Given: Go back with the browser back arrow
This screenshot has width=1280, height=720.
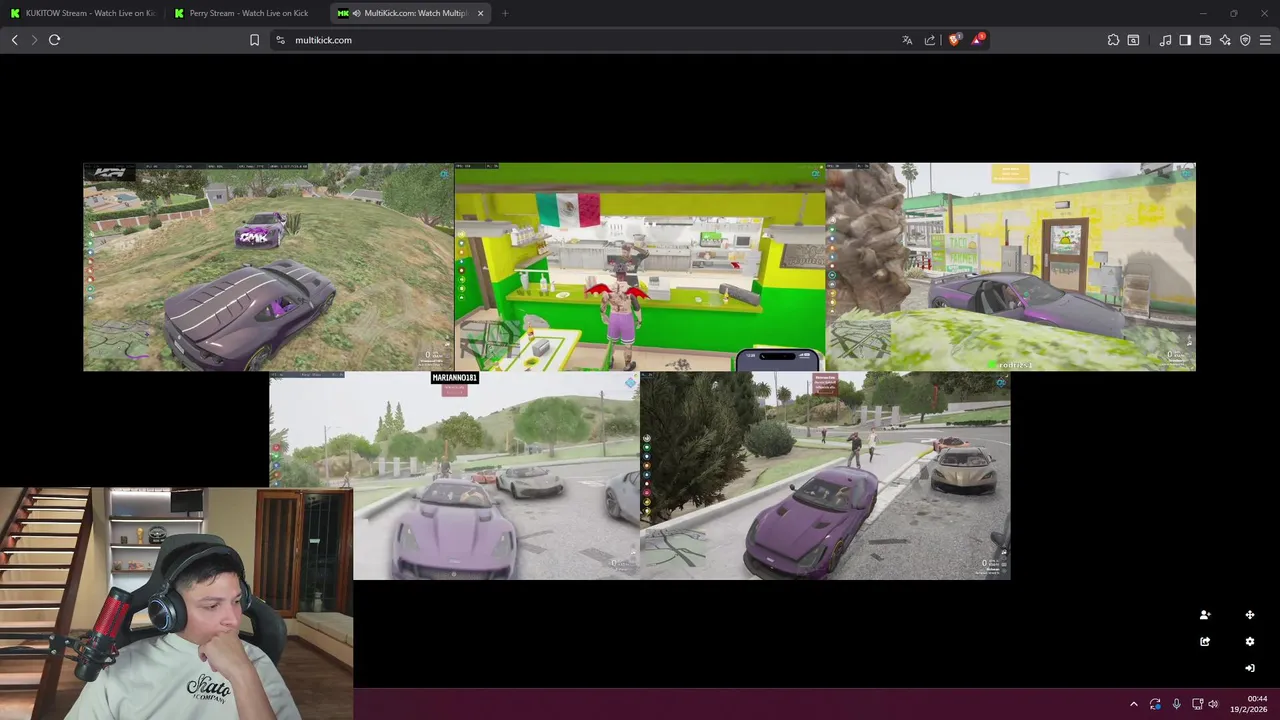Looking at the screenshot, I should click(14, 40).
